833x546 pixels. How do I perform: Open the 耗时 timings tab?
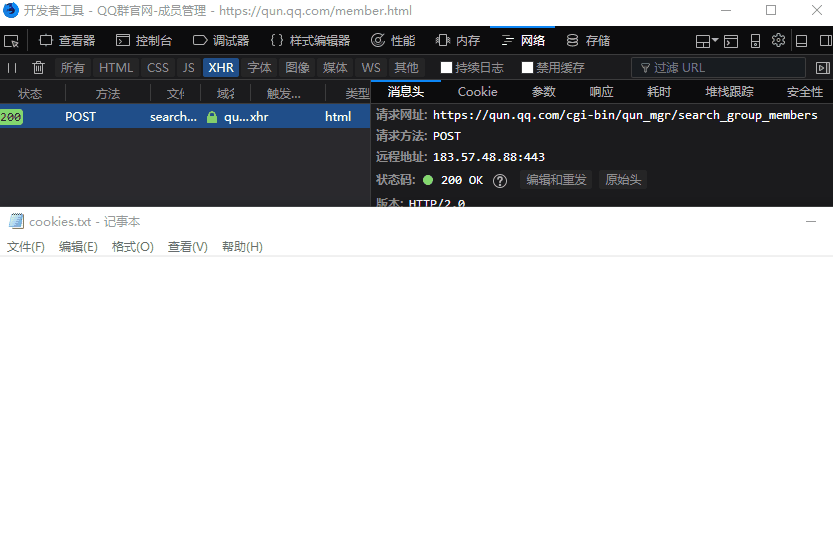(659, 92)
